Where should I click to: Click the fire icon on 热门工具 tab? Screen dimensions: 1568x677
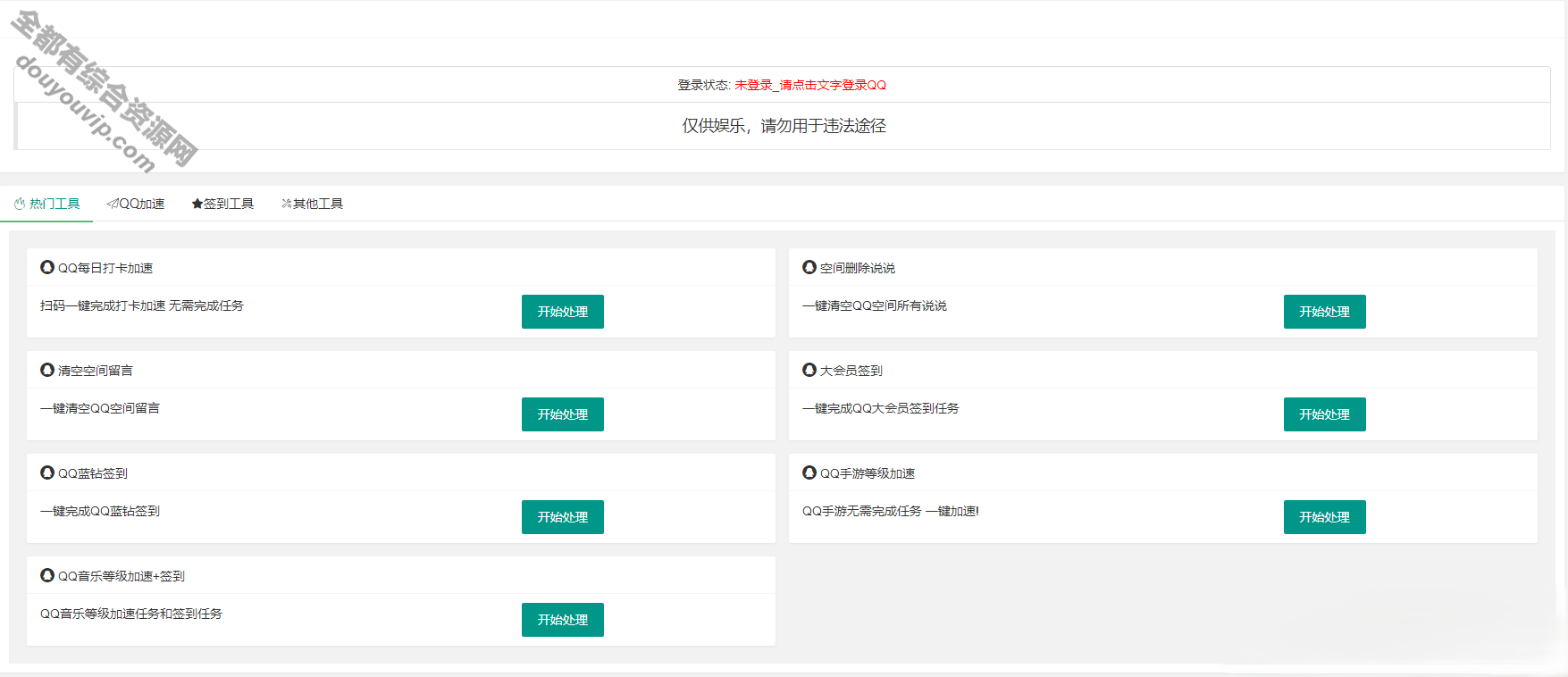pyautogui.click(x=20, y=204)
